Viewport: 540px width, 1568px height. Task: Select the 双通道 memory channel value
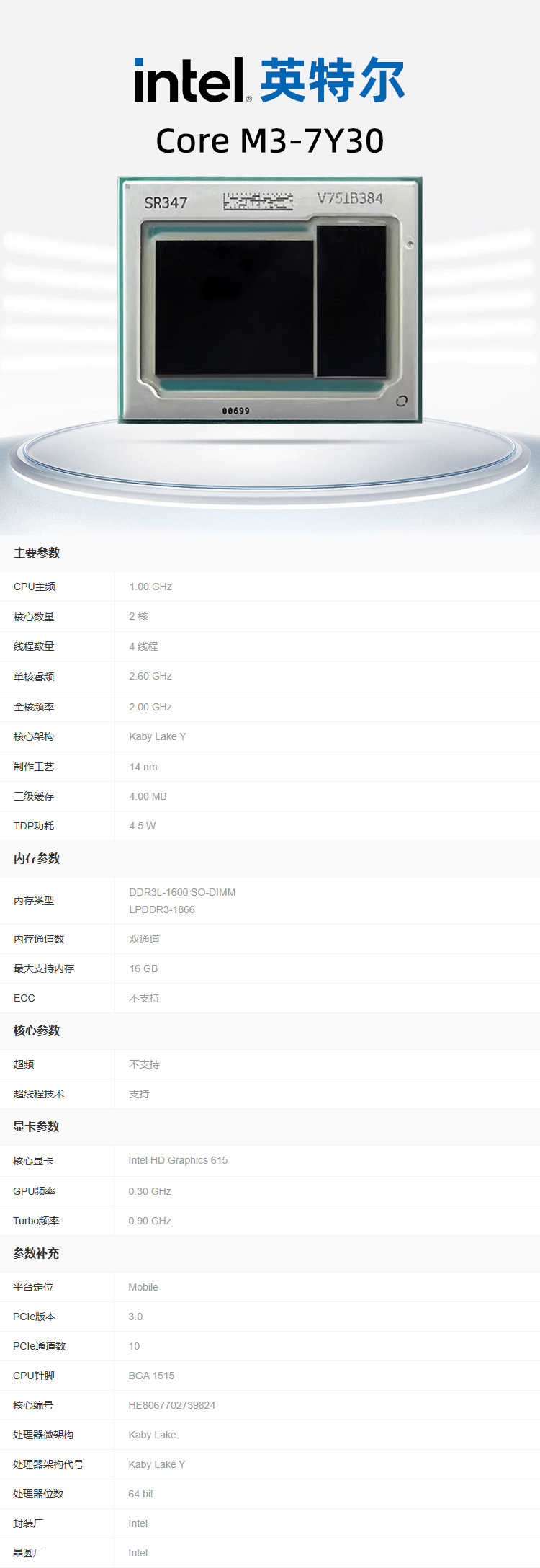[x=145, y=939]
